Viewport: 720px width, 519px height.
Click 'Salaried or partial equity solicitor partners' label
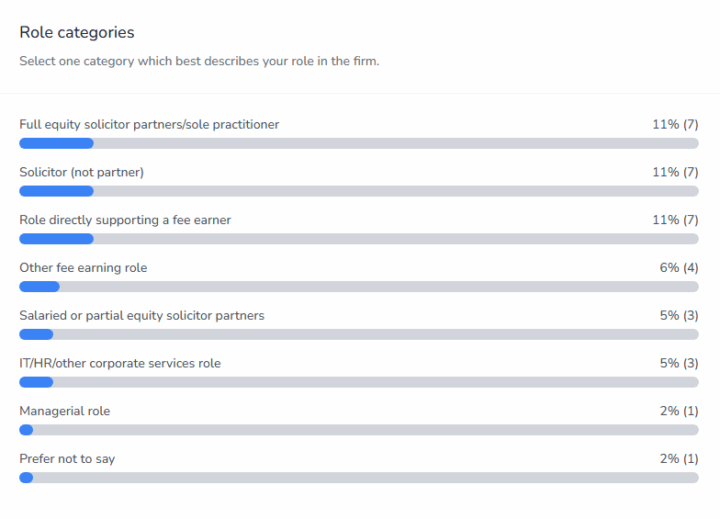pyautogui.click(x=142, y=315)
